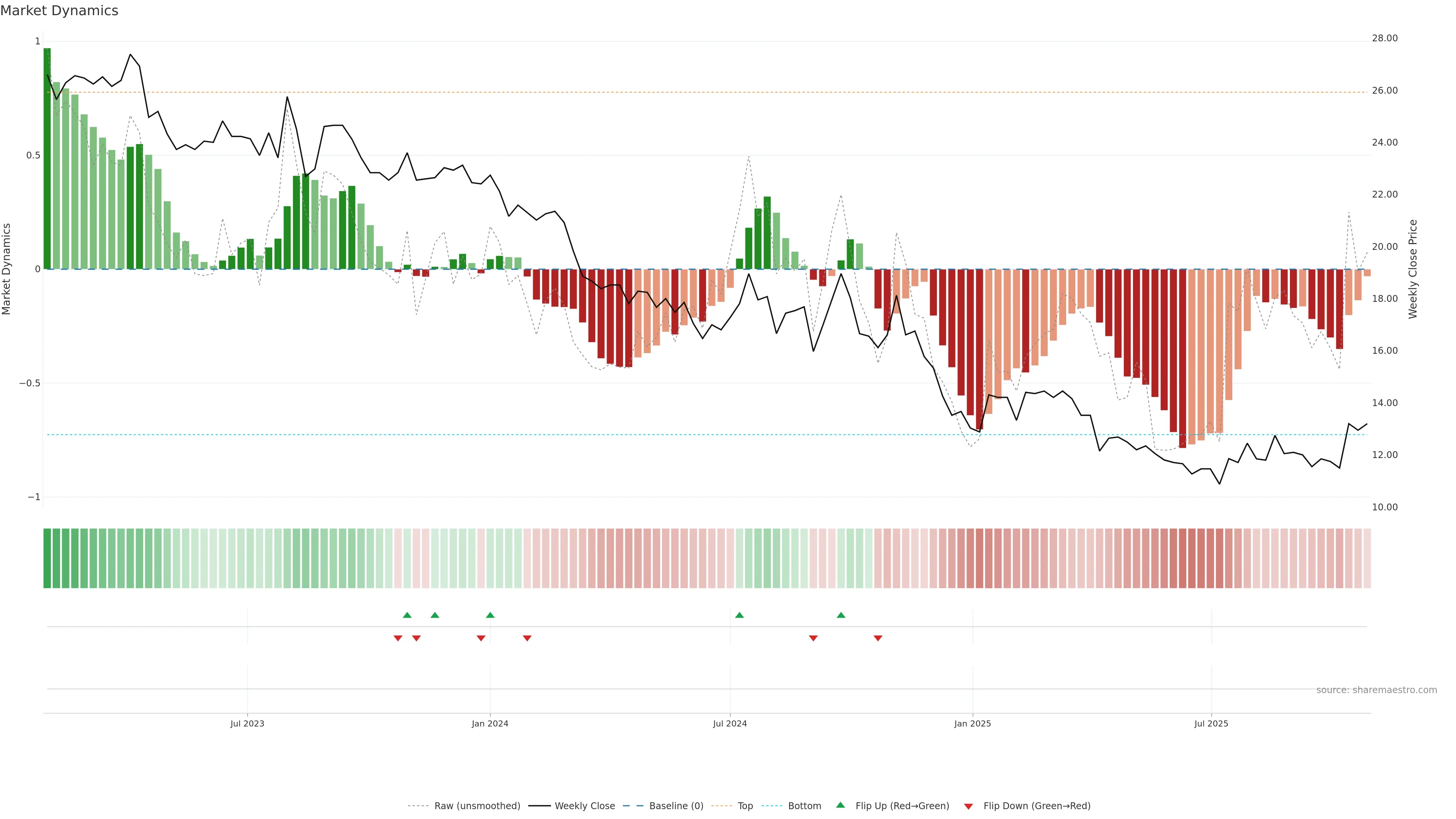Click the Weekly Close Price axis title
1456x819 pixels.
[x=1413, y=269]
